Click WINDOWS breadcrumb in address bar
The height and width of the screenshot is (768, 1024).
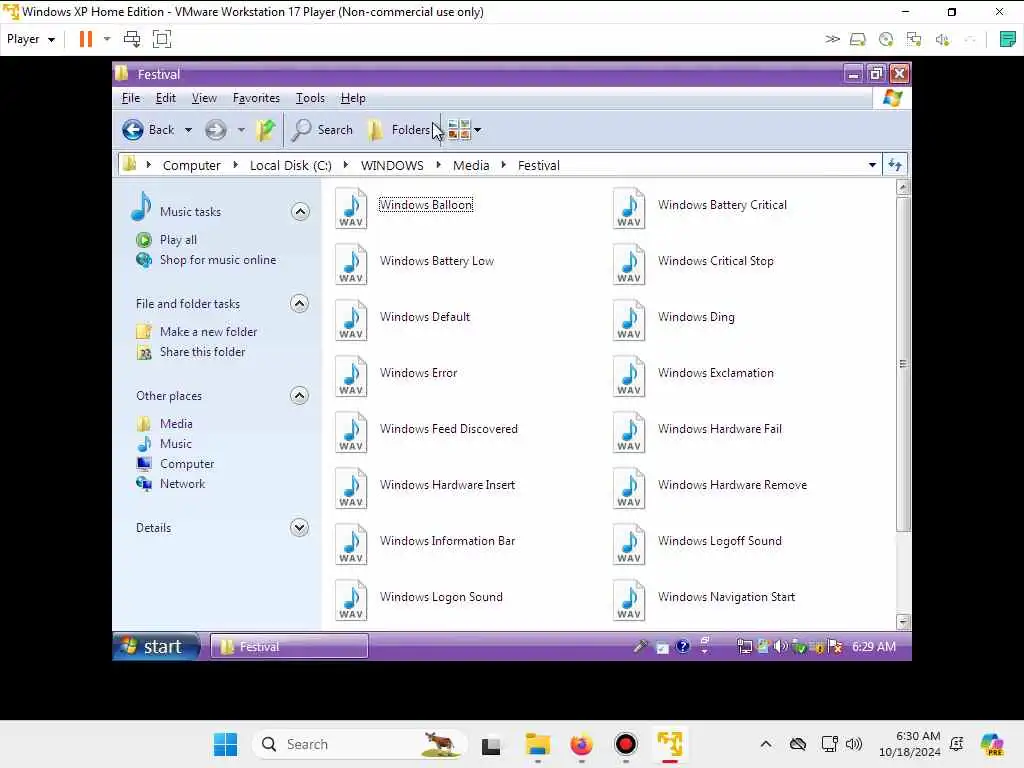(392, 165)
